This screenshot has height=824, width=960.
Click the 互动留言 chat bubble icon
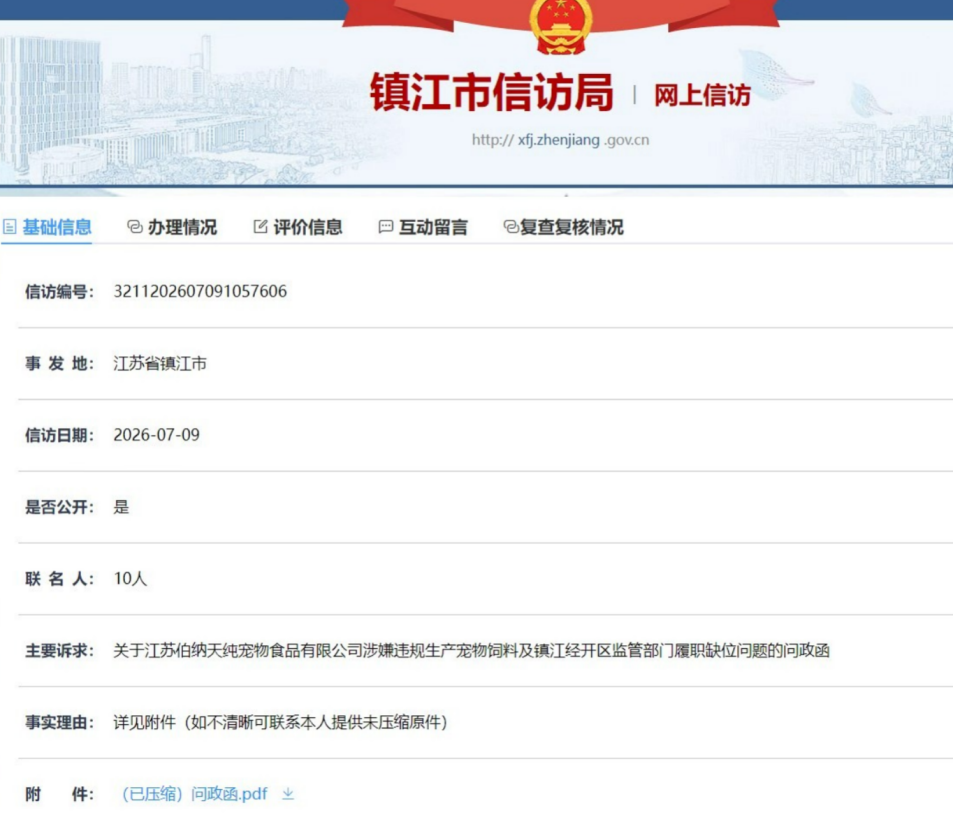click(x=386, y=227)
